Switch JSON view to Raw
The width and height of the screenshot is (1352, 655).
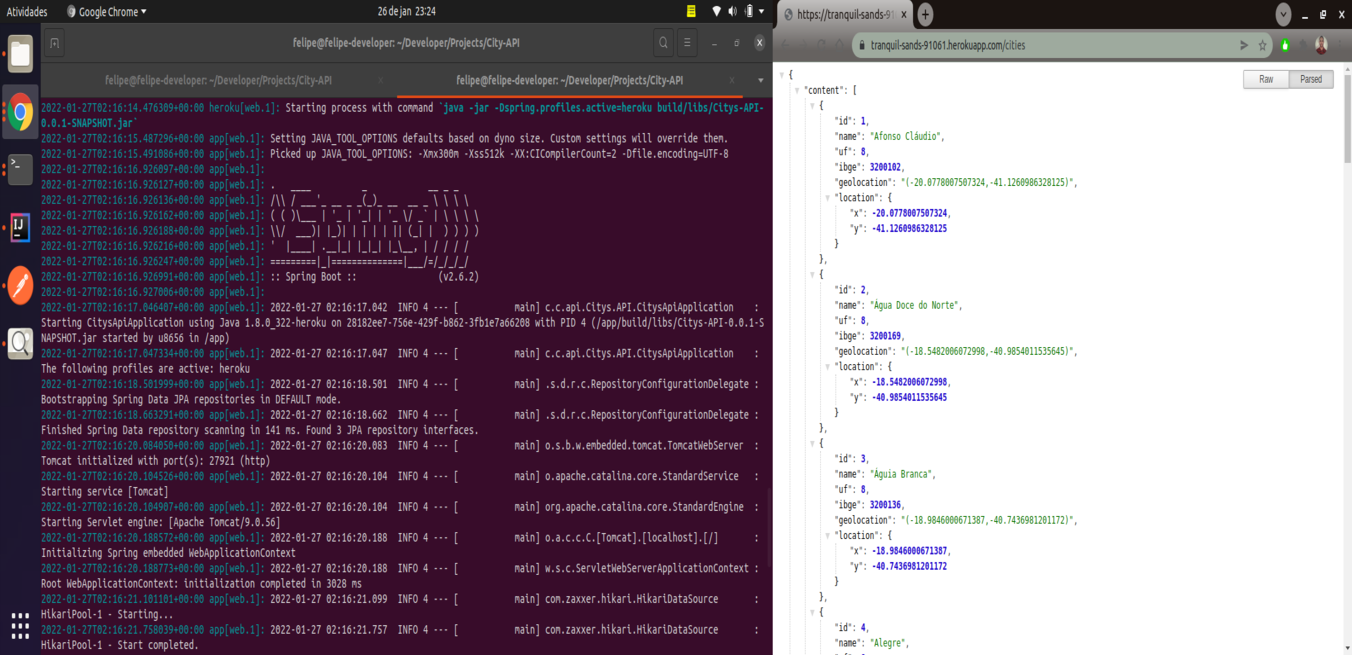pos(1266,79)
